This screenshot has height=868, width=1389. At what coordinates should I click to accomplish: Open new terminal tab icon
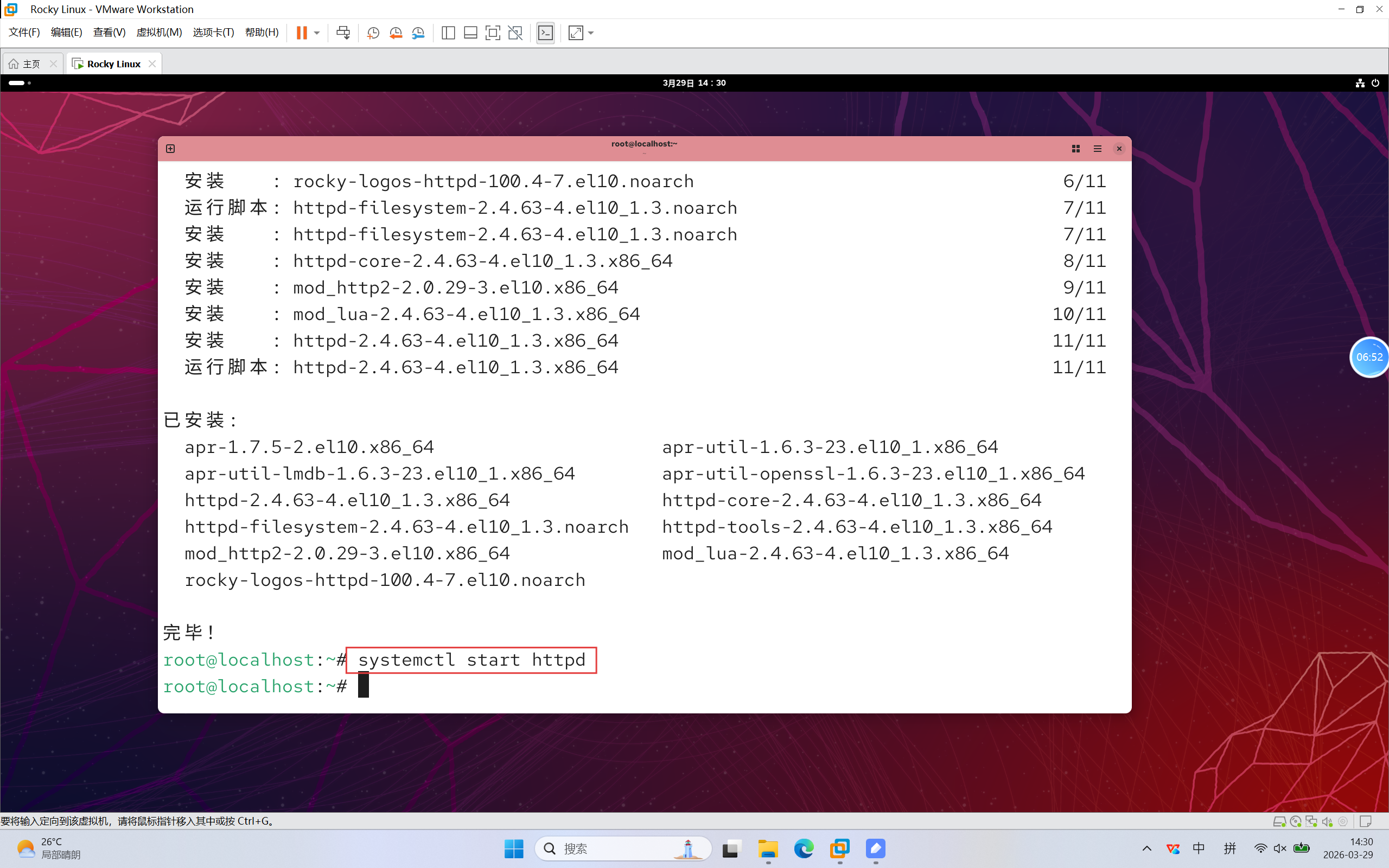pos(170,149)
